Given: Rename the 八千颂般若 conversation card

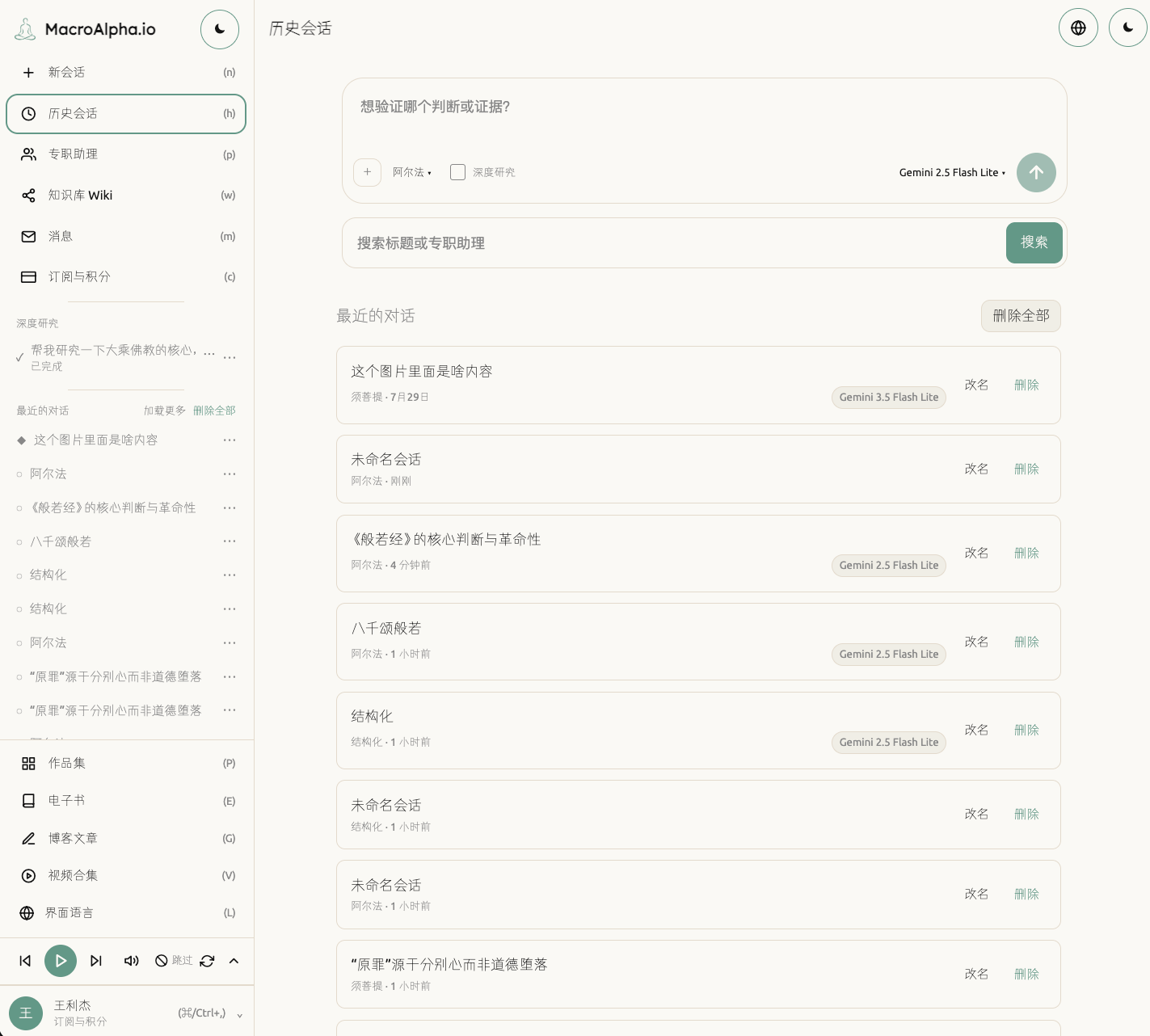Looking at the screenshot, I should click(976, 642).
